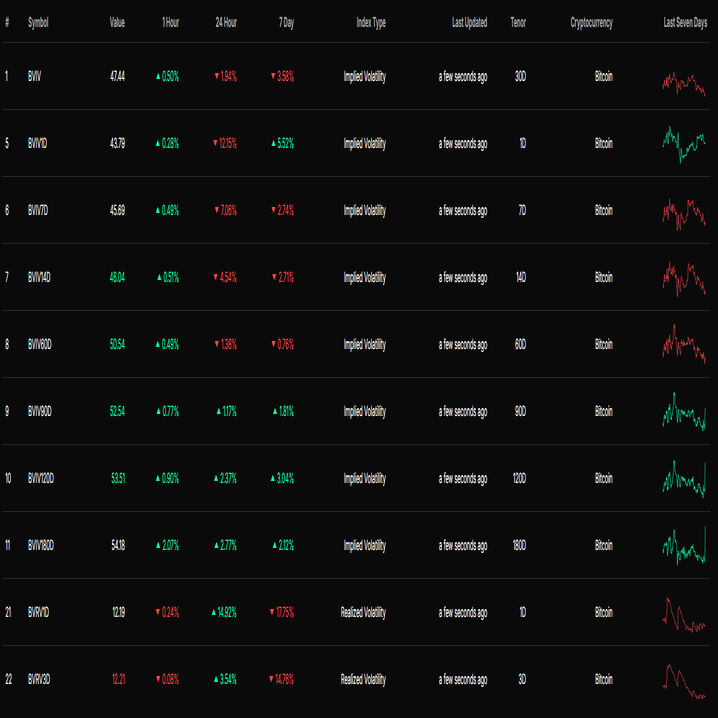Screen dimensions: 718x718
Task: Select the value 53.51 for BVIV120D
Action: pos(118,478)
